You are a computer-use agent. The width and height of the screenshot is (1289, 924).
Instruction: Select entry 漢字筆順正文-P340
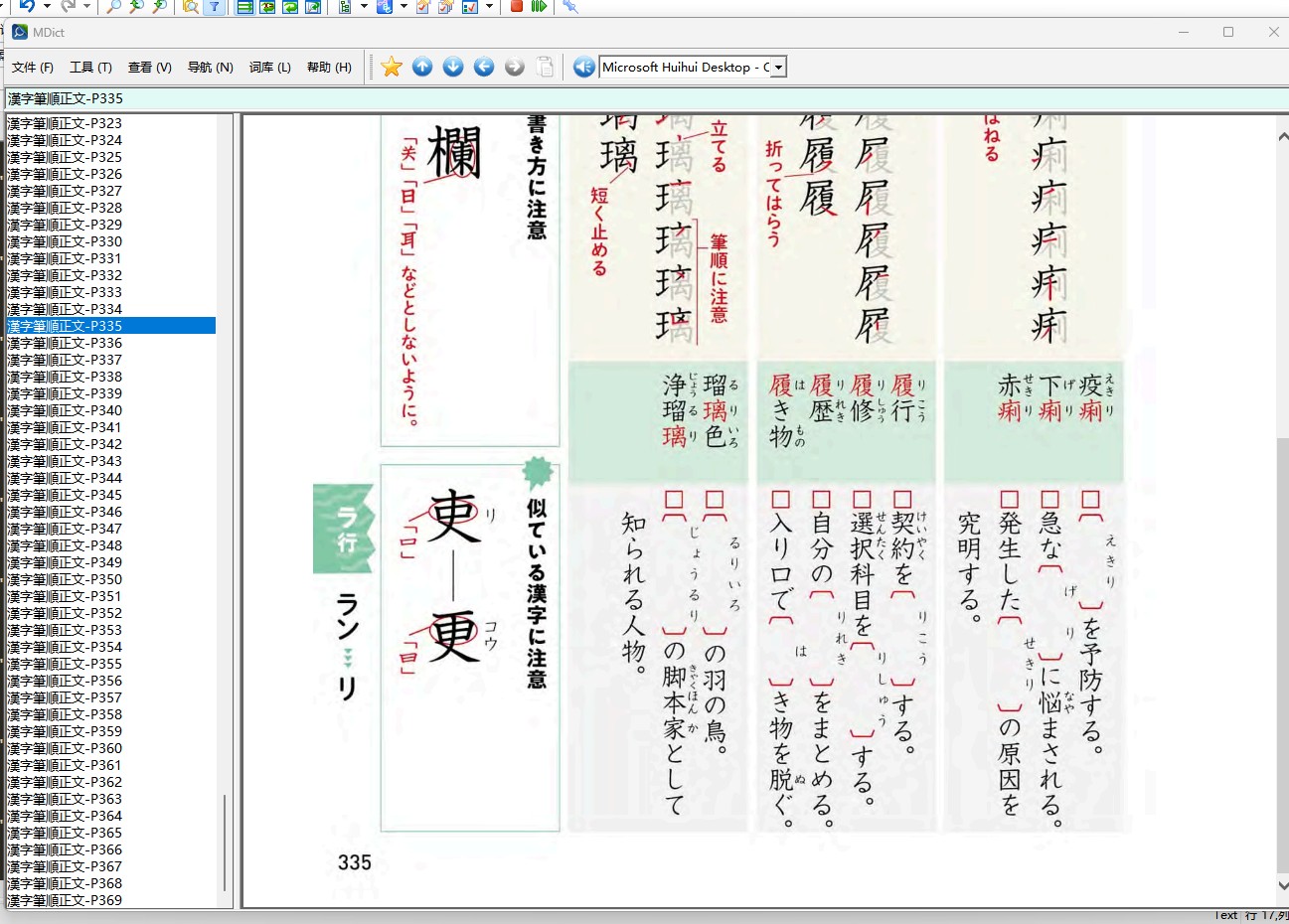pyautogui.click(x=111, y=410)
